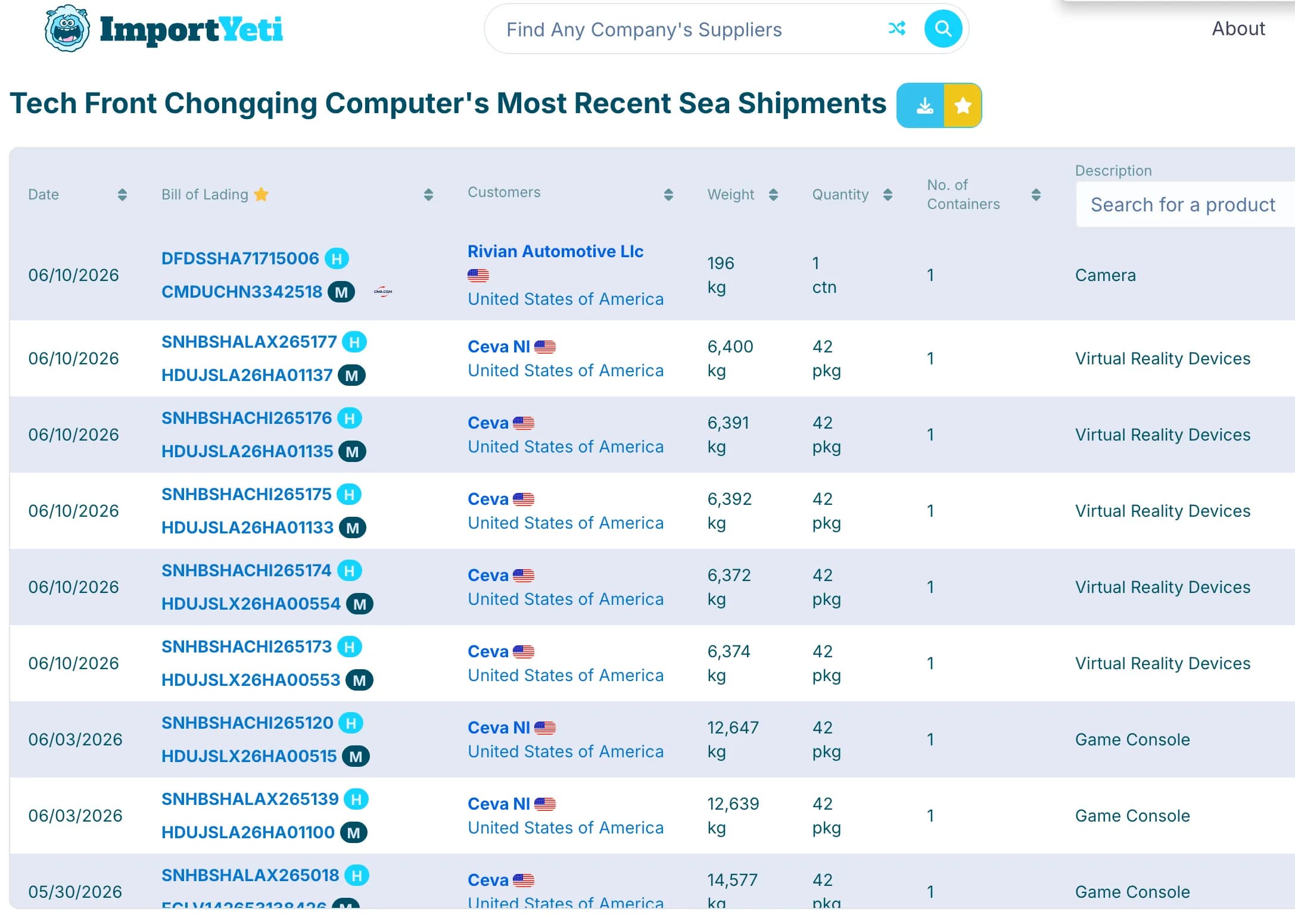Open bill of lading HDUJSLA26HA01100
The width and height of the screenshot is (1295, 924).
click(248, 832)
